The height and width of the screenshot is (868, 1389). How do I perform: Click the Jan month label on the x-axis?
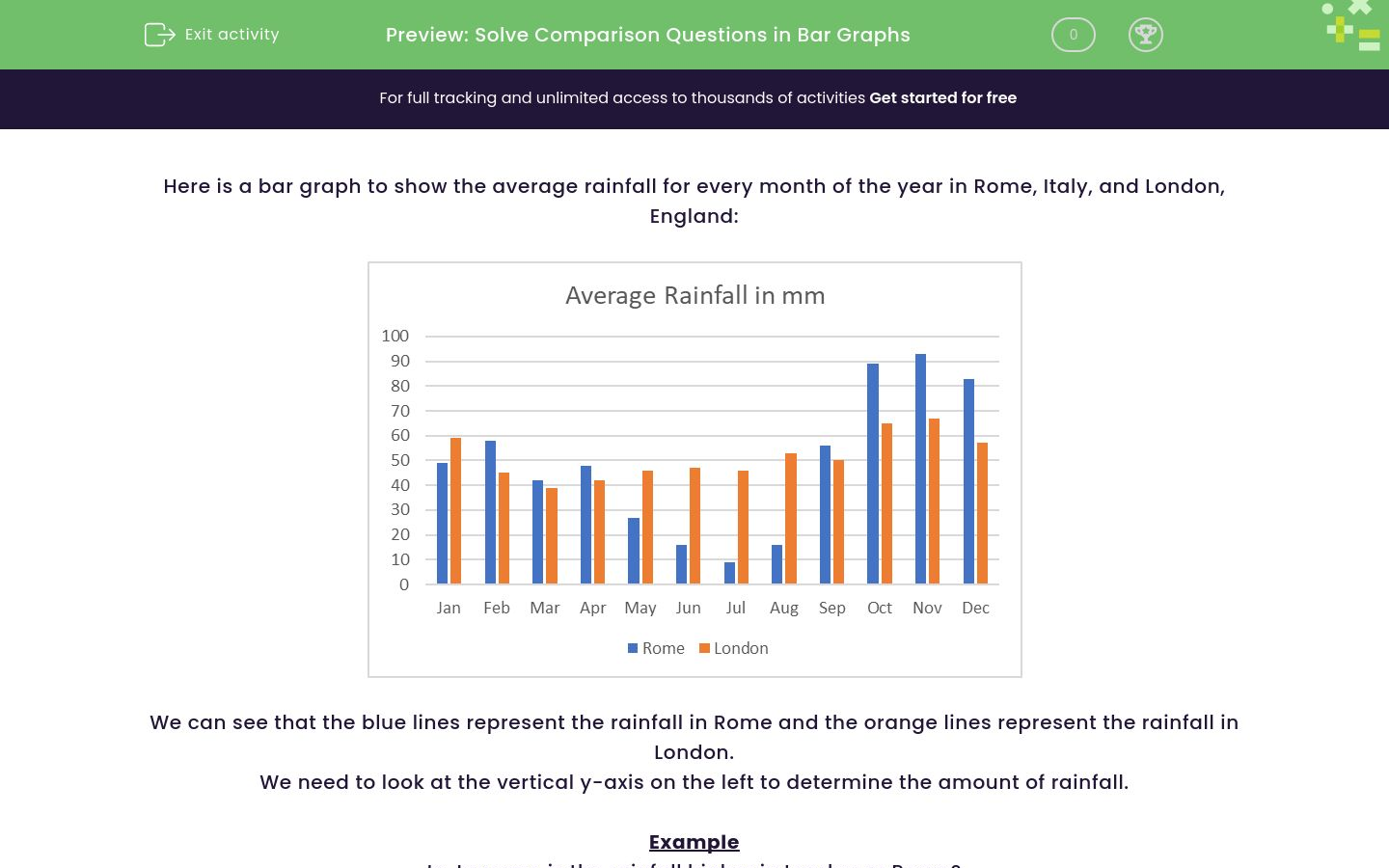tap(449, 608)
